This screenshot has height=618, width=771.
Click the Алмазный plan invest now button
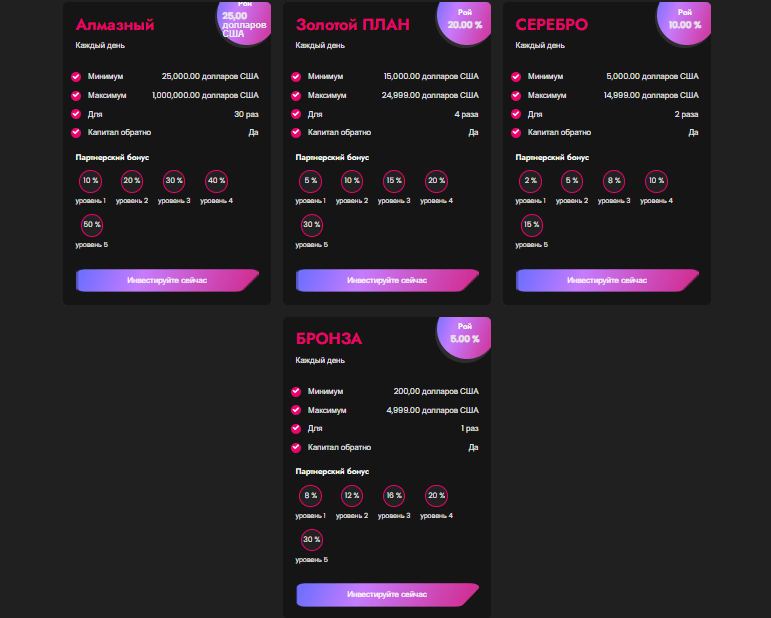167,280
